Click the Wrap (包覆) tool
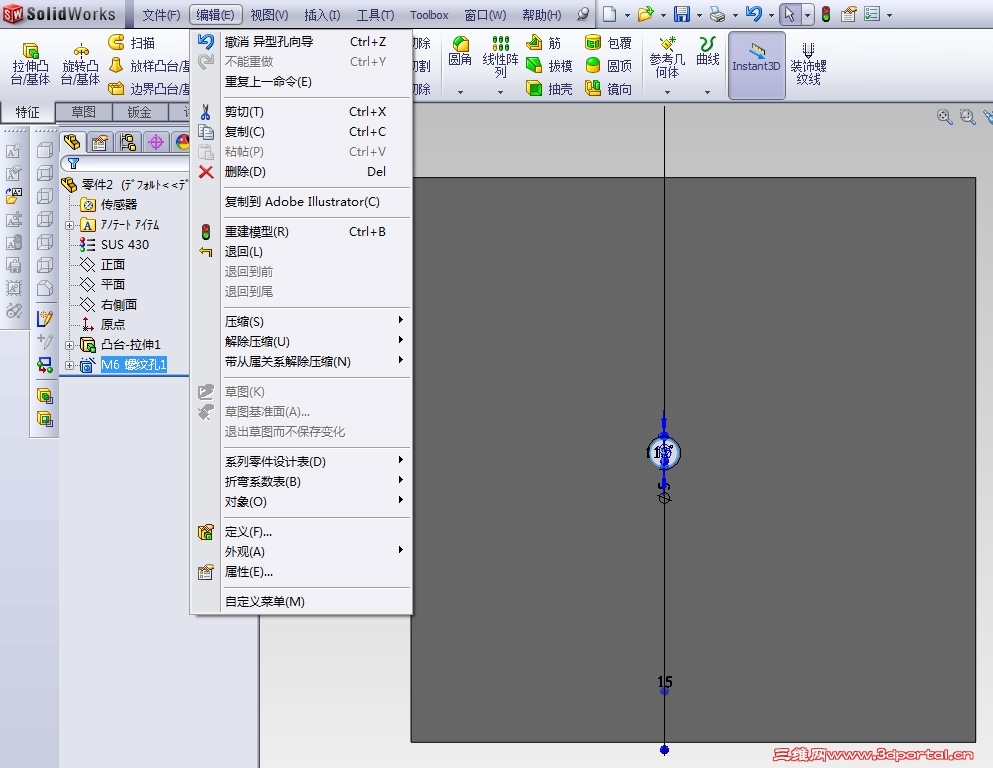Screen dimensions: 993x768 [608, 42]
